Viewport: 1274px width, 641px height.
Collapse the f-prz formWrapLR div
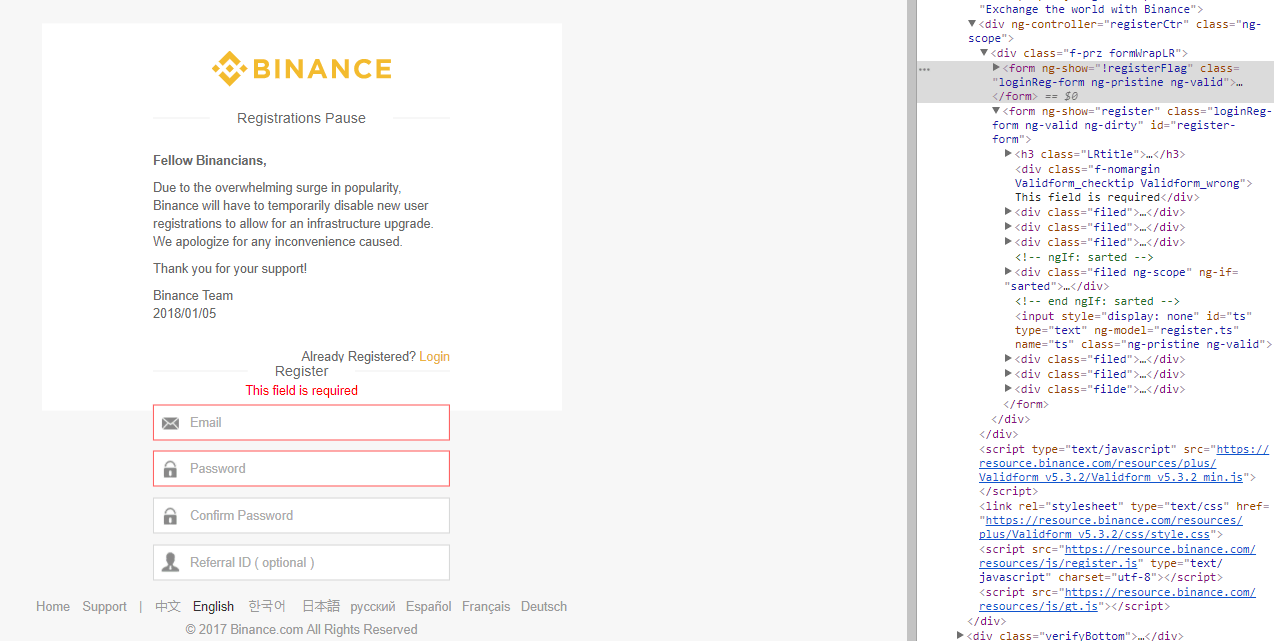(x=984, y=53)
